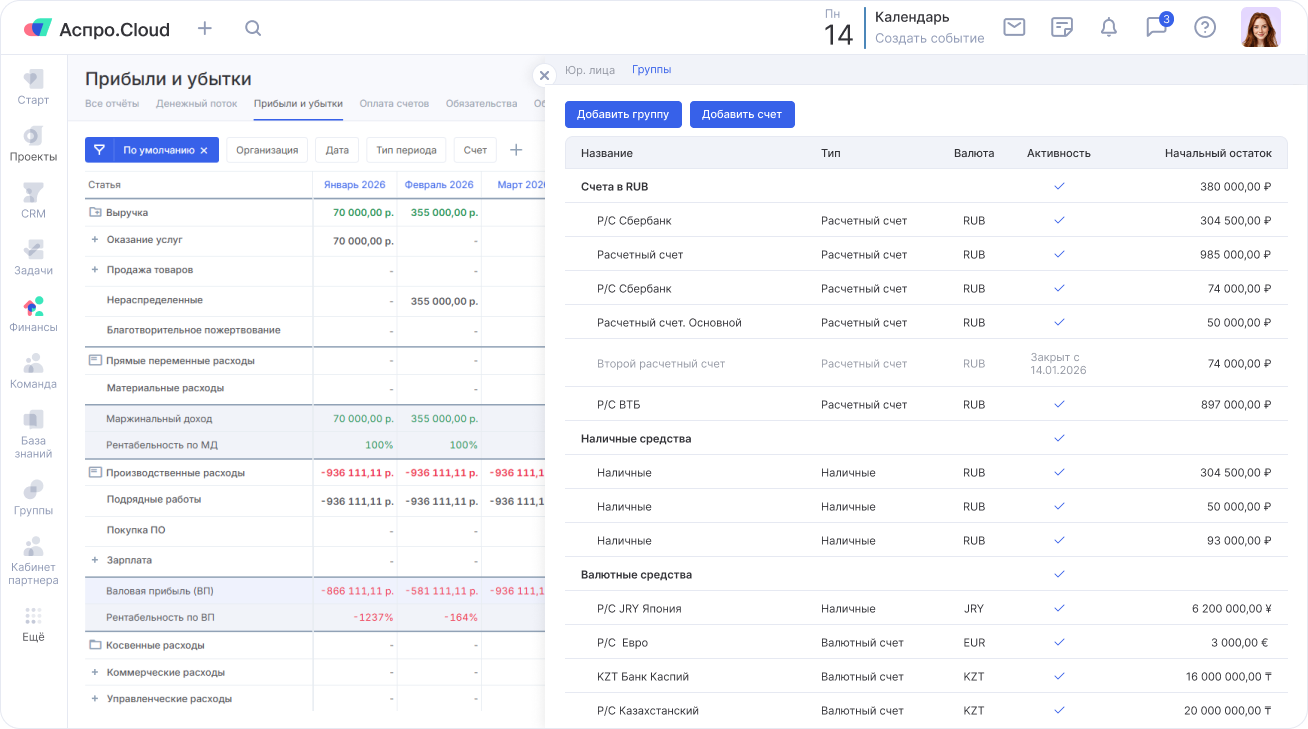Close the accounts side panel
1308x729 pixels.
pos(544,75)
